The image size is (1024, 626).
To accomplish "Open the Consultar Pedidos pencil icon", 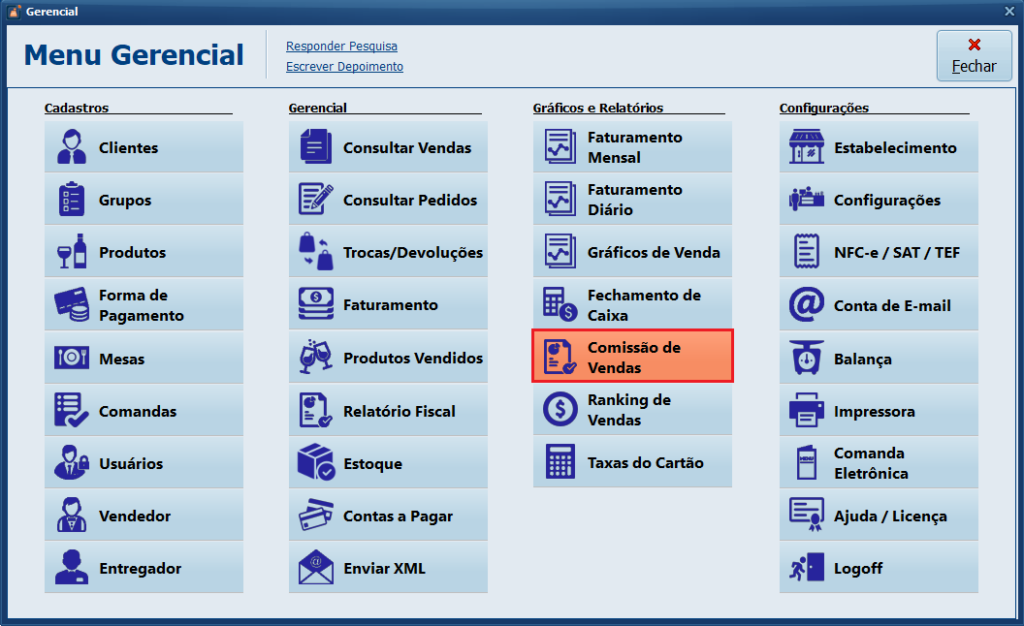I will coord(316,199).
